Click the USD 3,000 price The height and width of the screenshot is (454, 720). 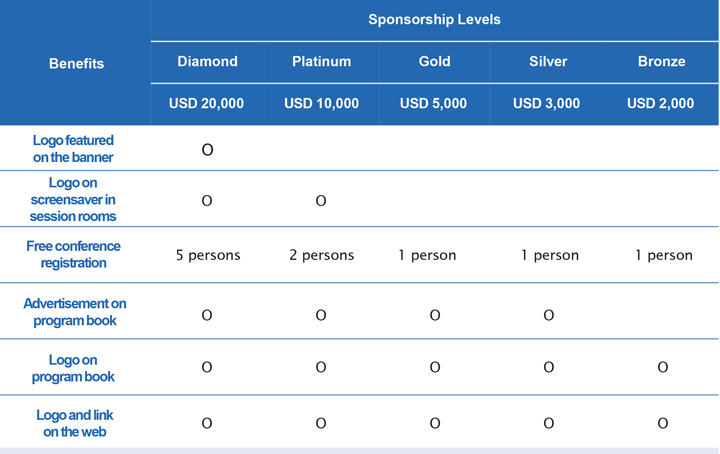pos(546,103)
